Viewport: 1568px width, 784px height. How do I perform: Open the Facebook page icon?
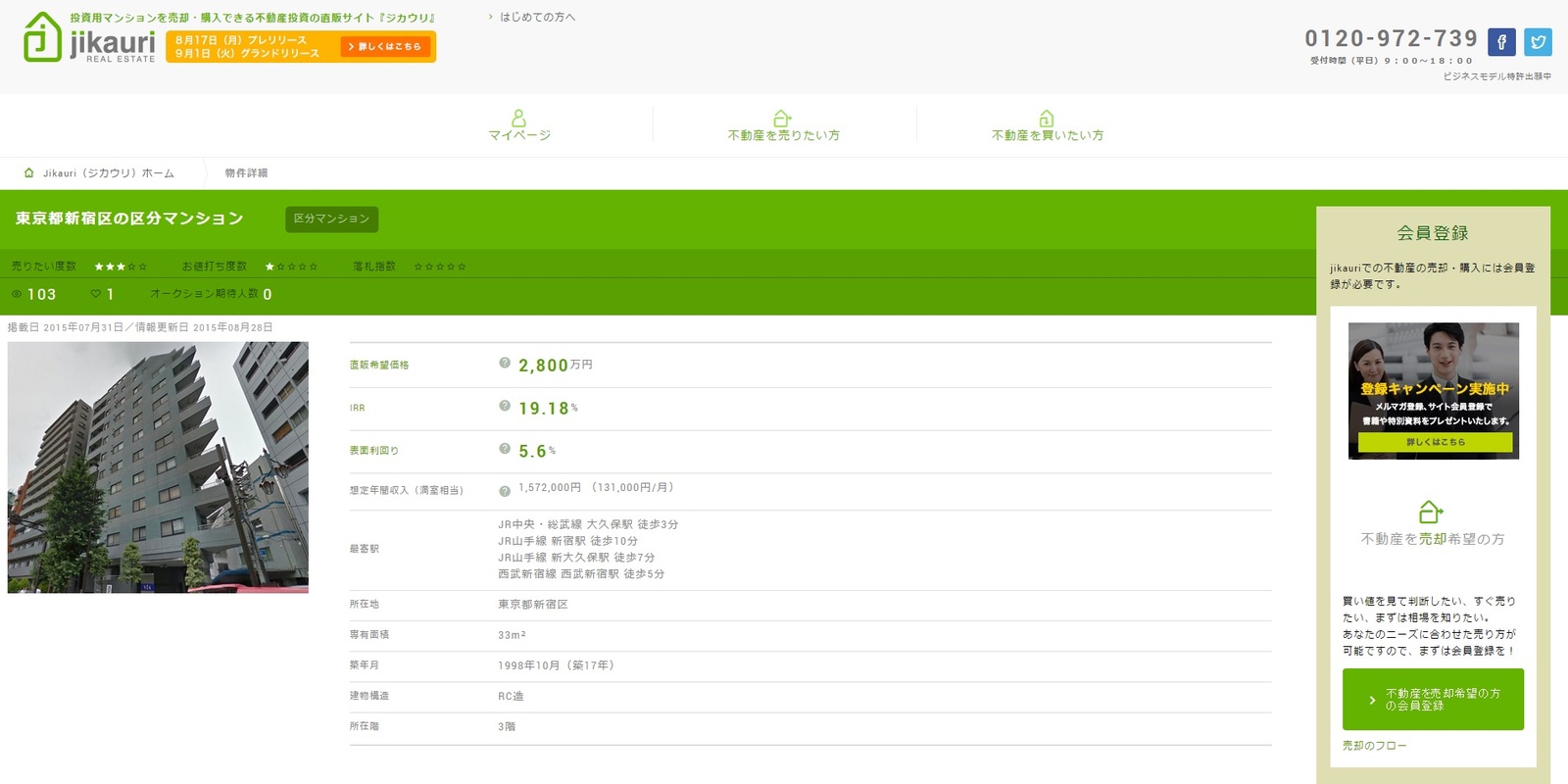pos(1501,42)
